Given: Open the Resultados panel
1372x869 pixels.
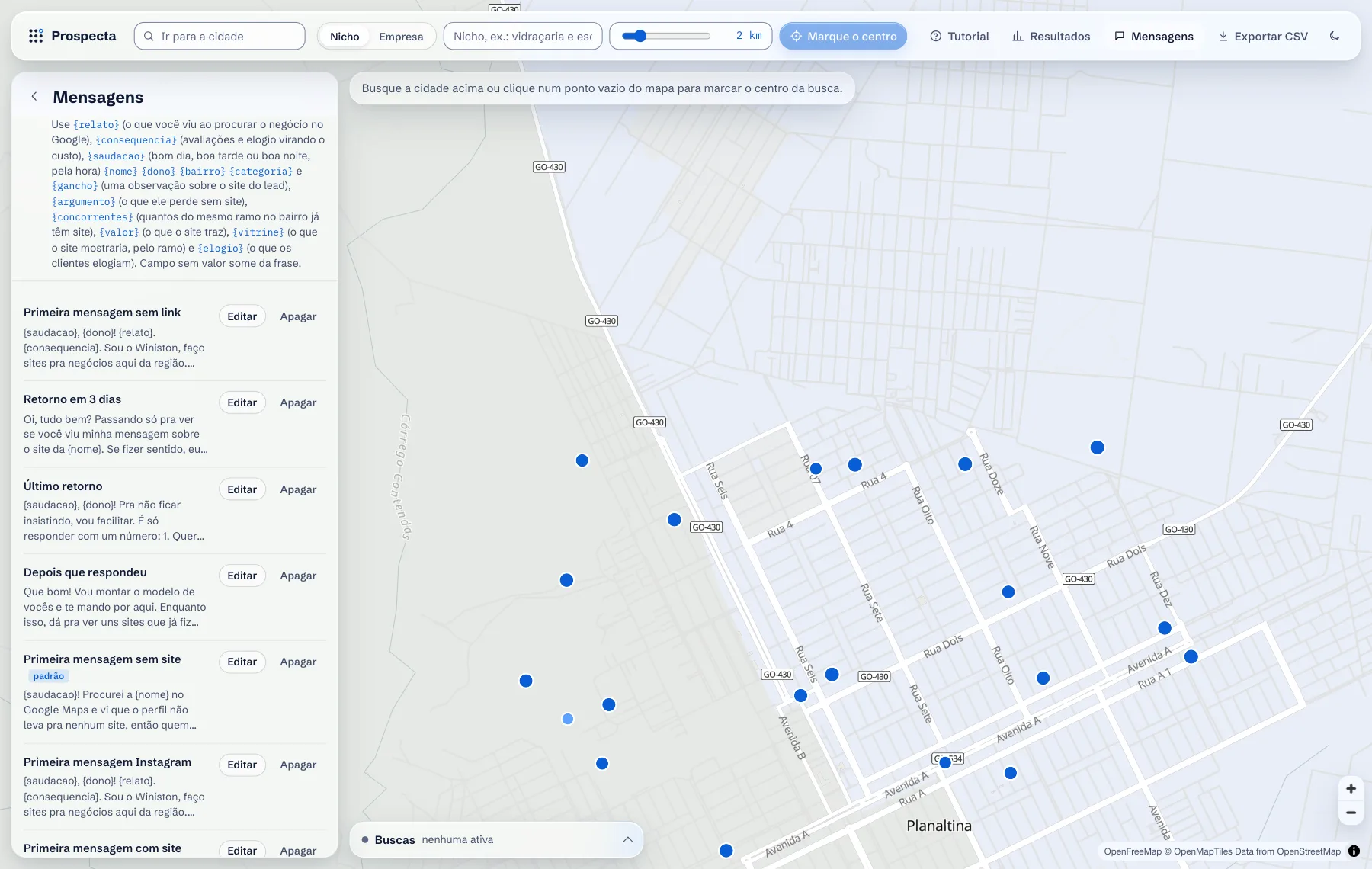Looking at the screenshot, I should (x=1051, y=36).
